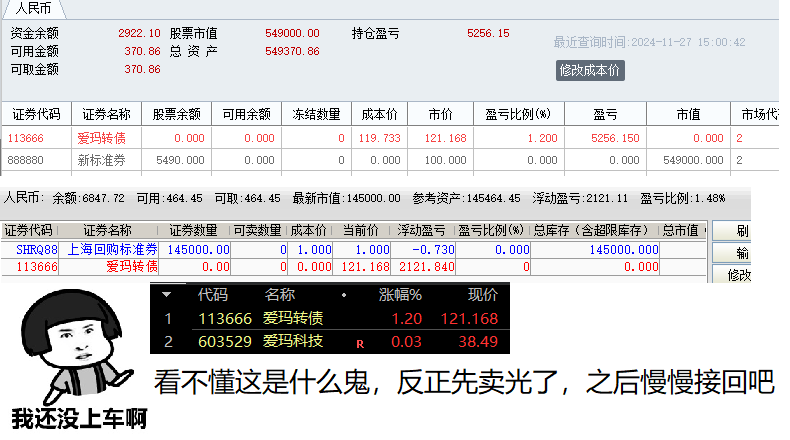The height and width of the screenshot is (440, 790).
Task: Click the 市价 column header
Action: click(440, 114)
